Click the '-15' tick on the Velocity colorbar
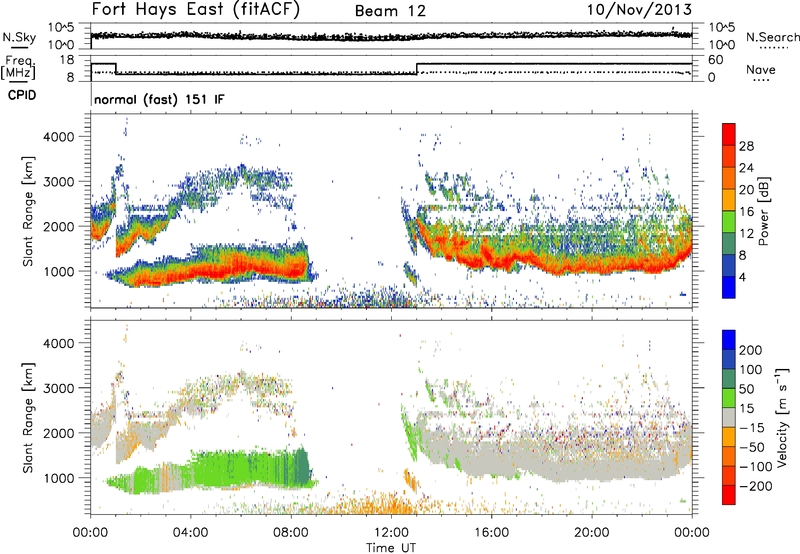800x554 pixels. click(752, 427)
